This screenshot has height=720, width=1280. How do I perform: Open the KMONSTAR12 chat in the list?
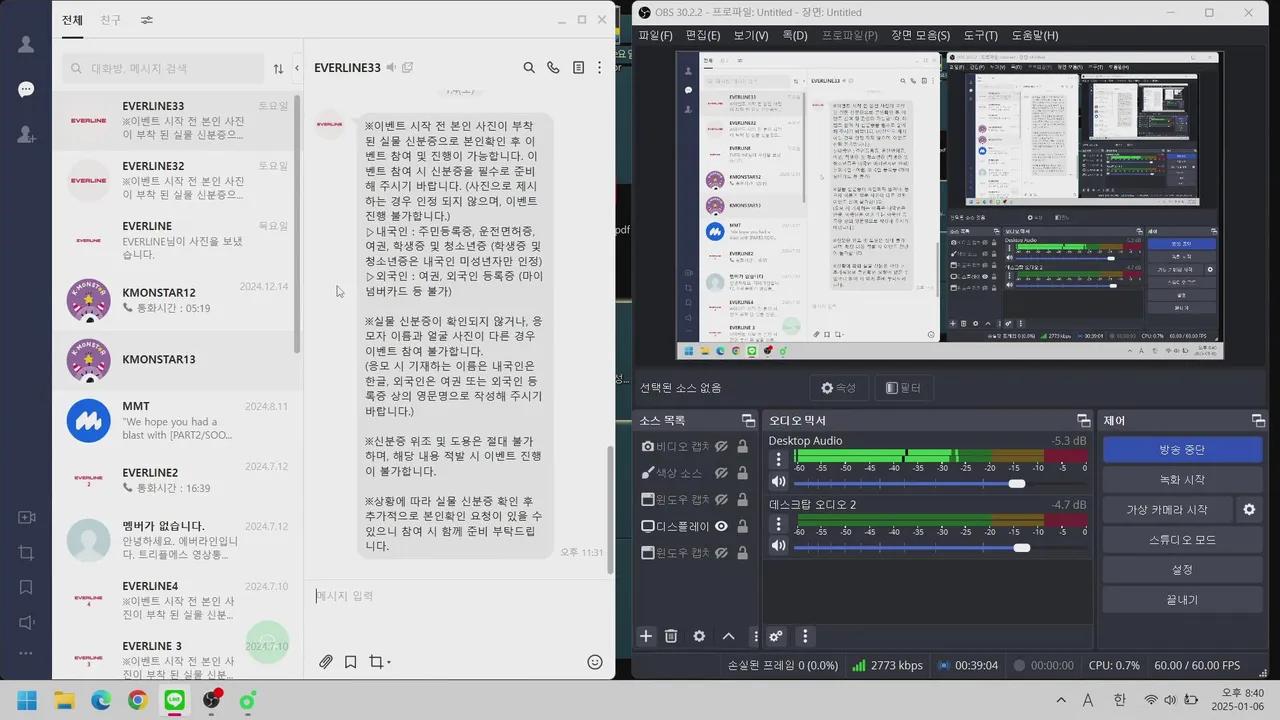(x=176, y=301)
